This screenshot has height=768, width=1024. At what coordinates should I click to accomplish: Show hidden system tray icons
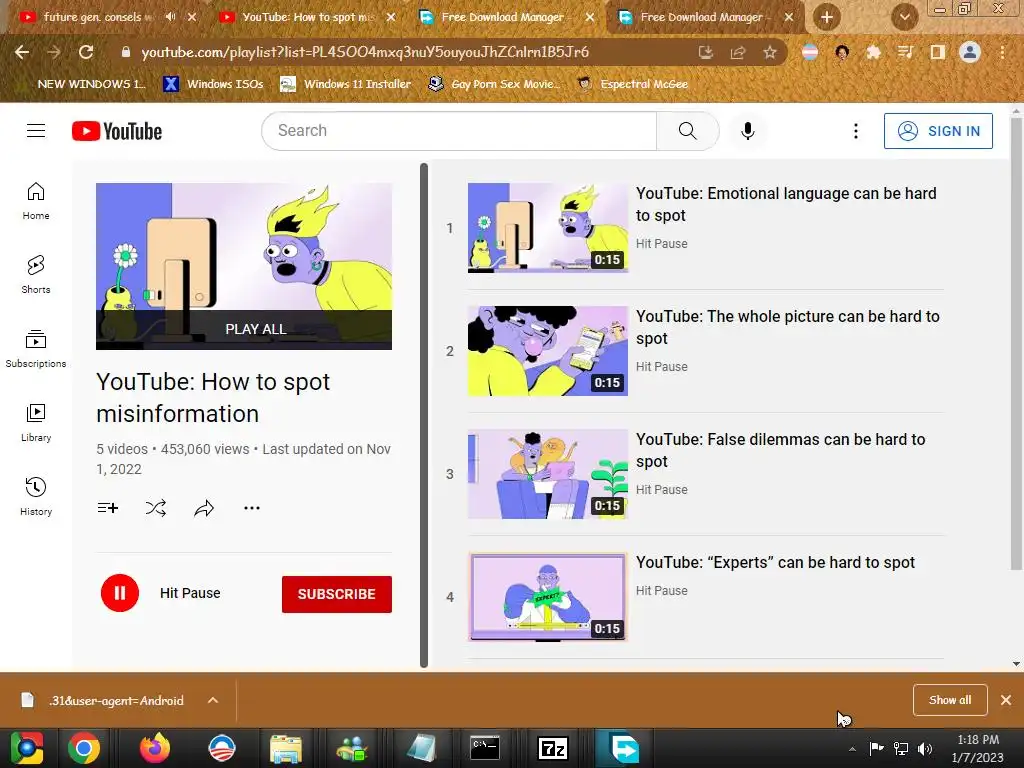[x=852, y=748]
